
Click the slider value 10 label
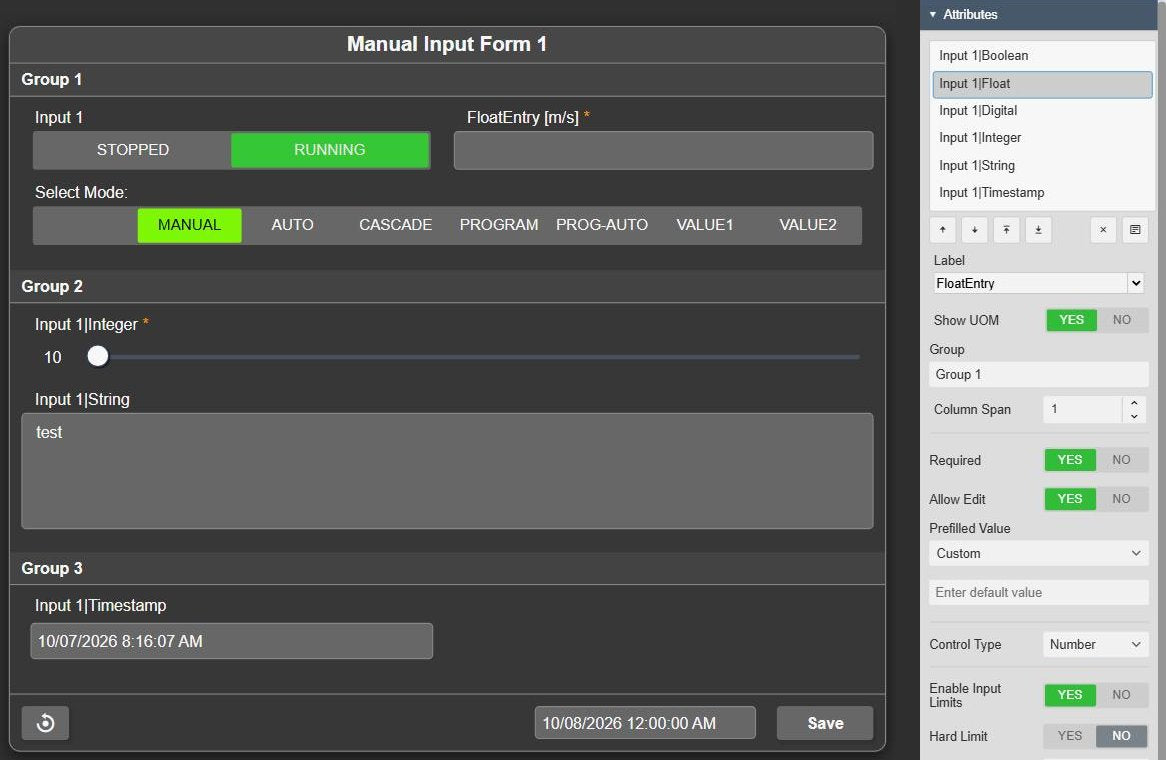tap(53, 358)
